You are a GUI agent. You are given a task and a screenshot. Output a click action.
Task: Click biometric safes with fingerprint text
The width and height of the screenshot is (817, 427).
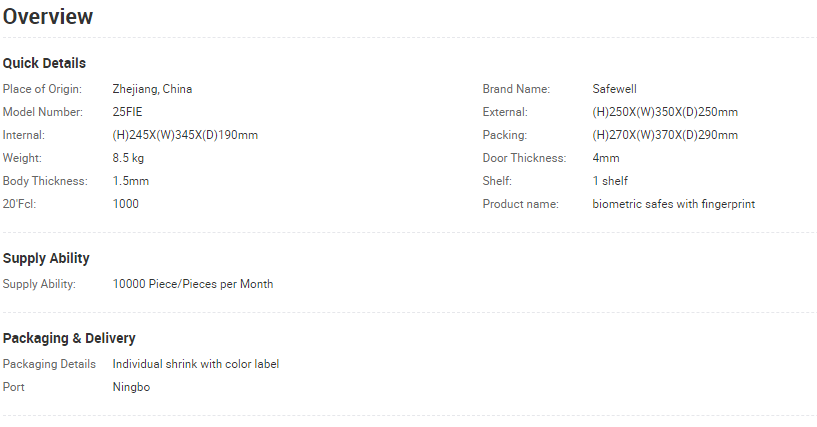(x=674, y=204)
